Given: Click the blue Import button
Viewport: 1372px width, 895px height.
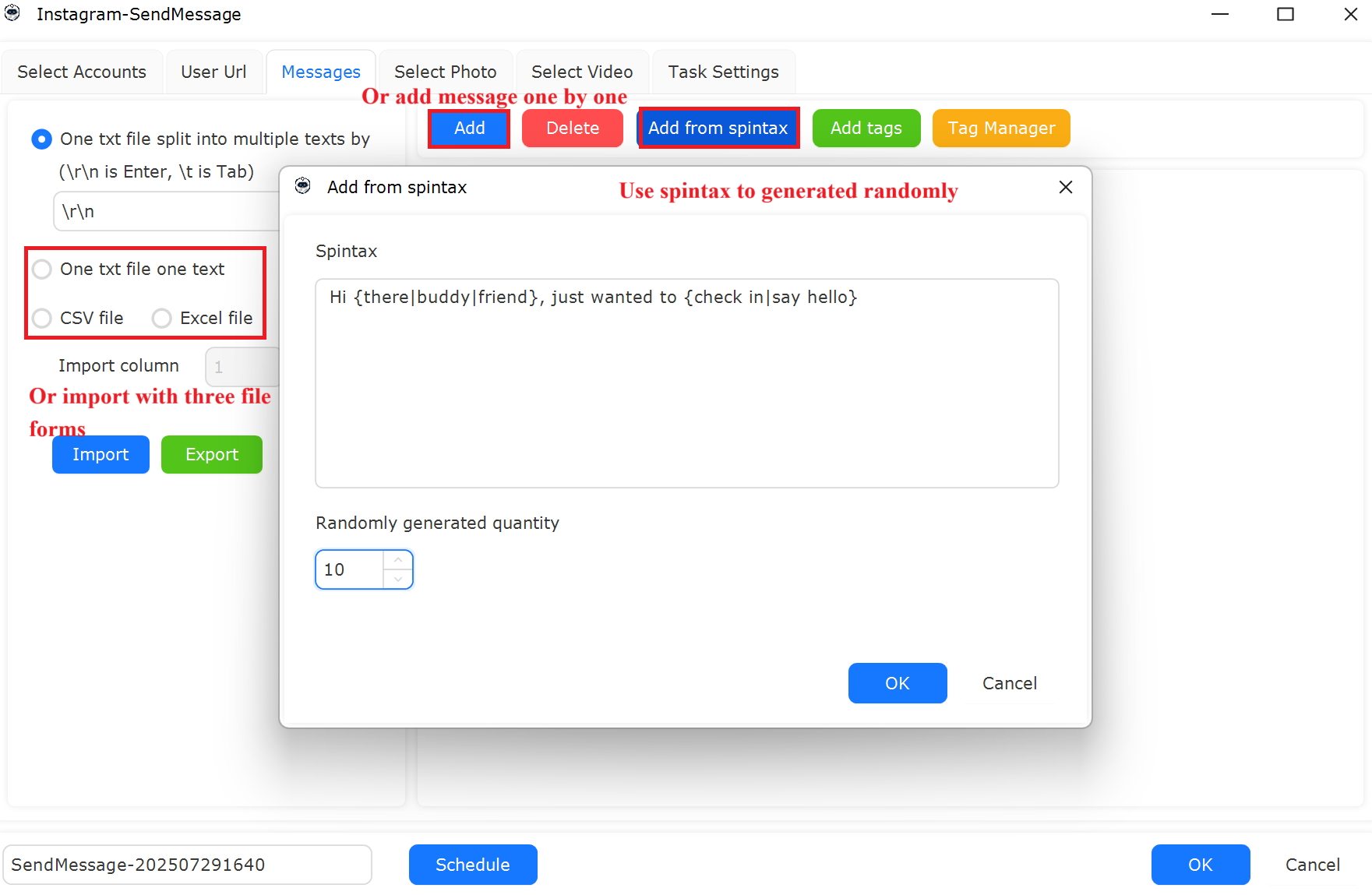Looking at the screenshot, I should [101, 455].
